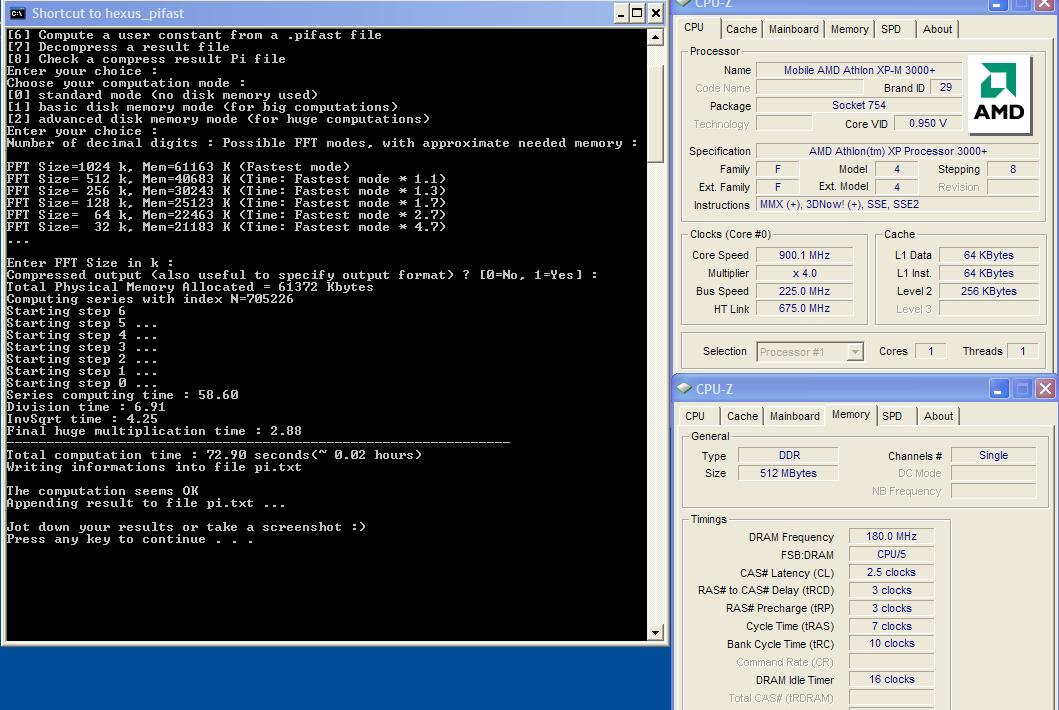
Task: Switch to Cache tab in lower CPU-Z window
Action: 742,416
